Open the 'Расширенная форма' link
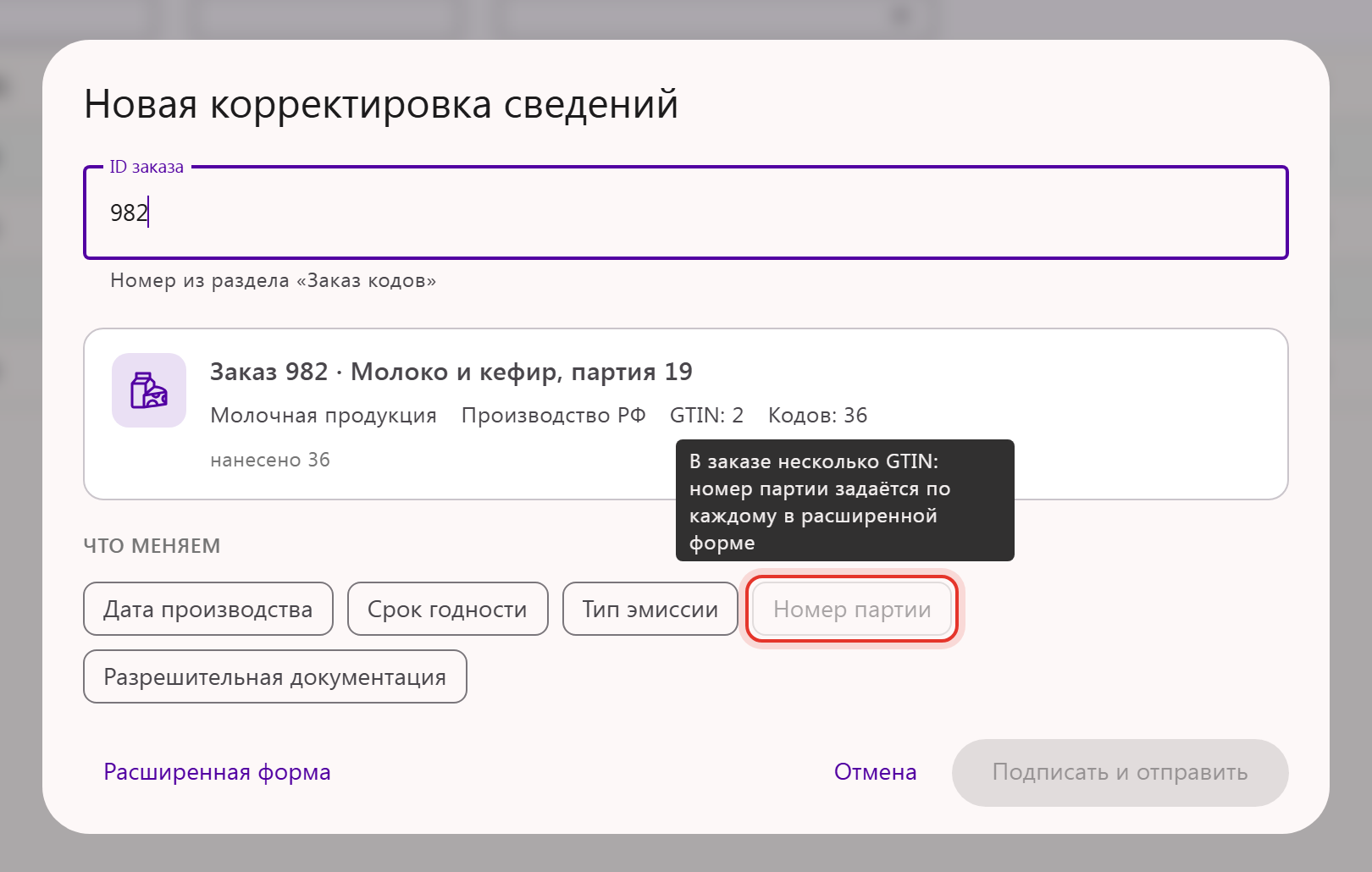 (x=217, y=772)
